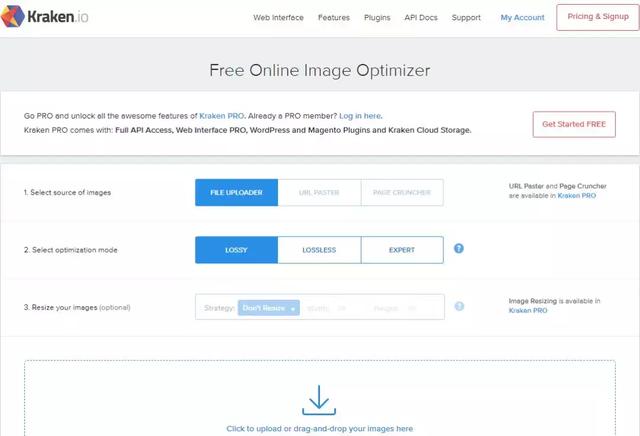The width and height of the screenshot is (640, 436).
Task: Click the Log in here link
Action: point(360,116)
